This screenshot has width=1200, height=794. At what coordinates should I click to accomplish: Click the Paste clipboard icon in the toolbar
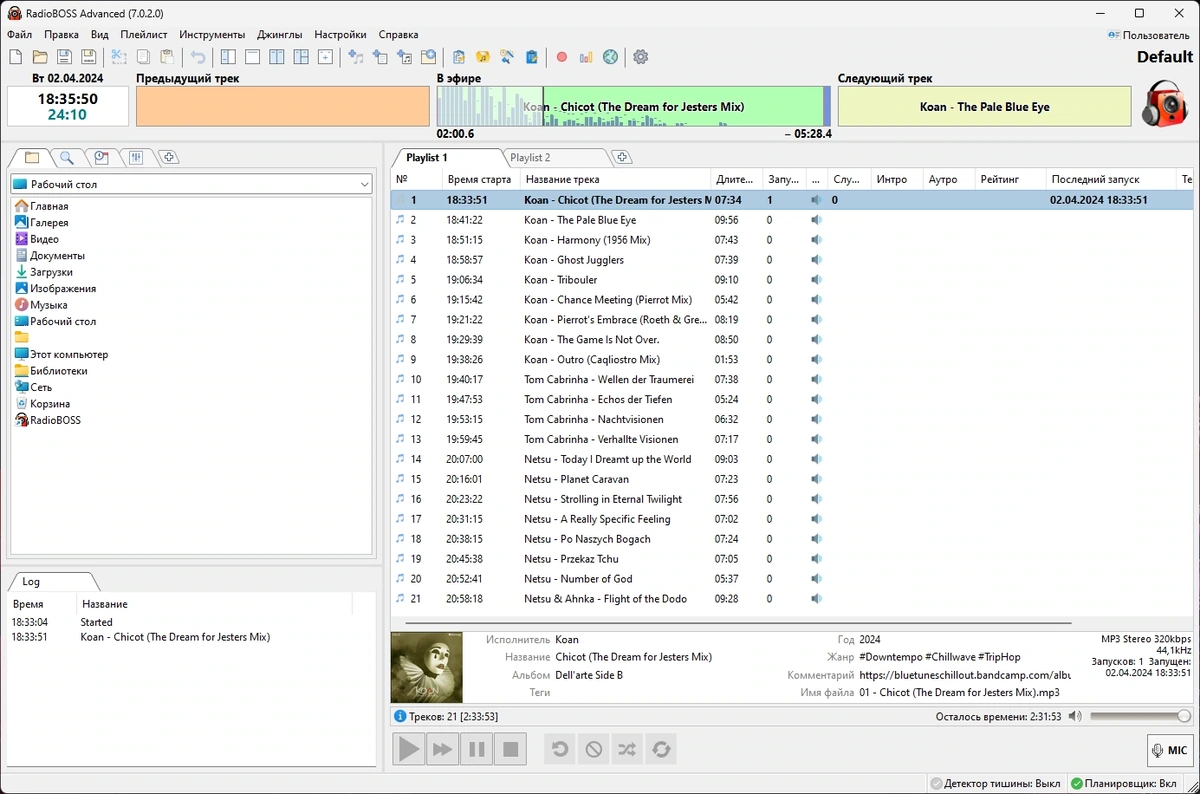click(168, 57)
